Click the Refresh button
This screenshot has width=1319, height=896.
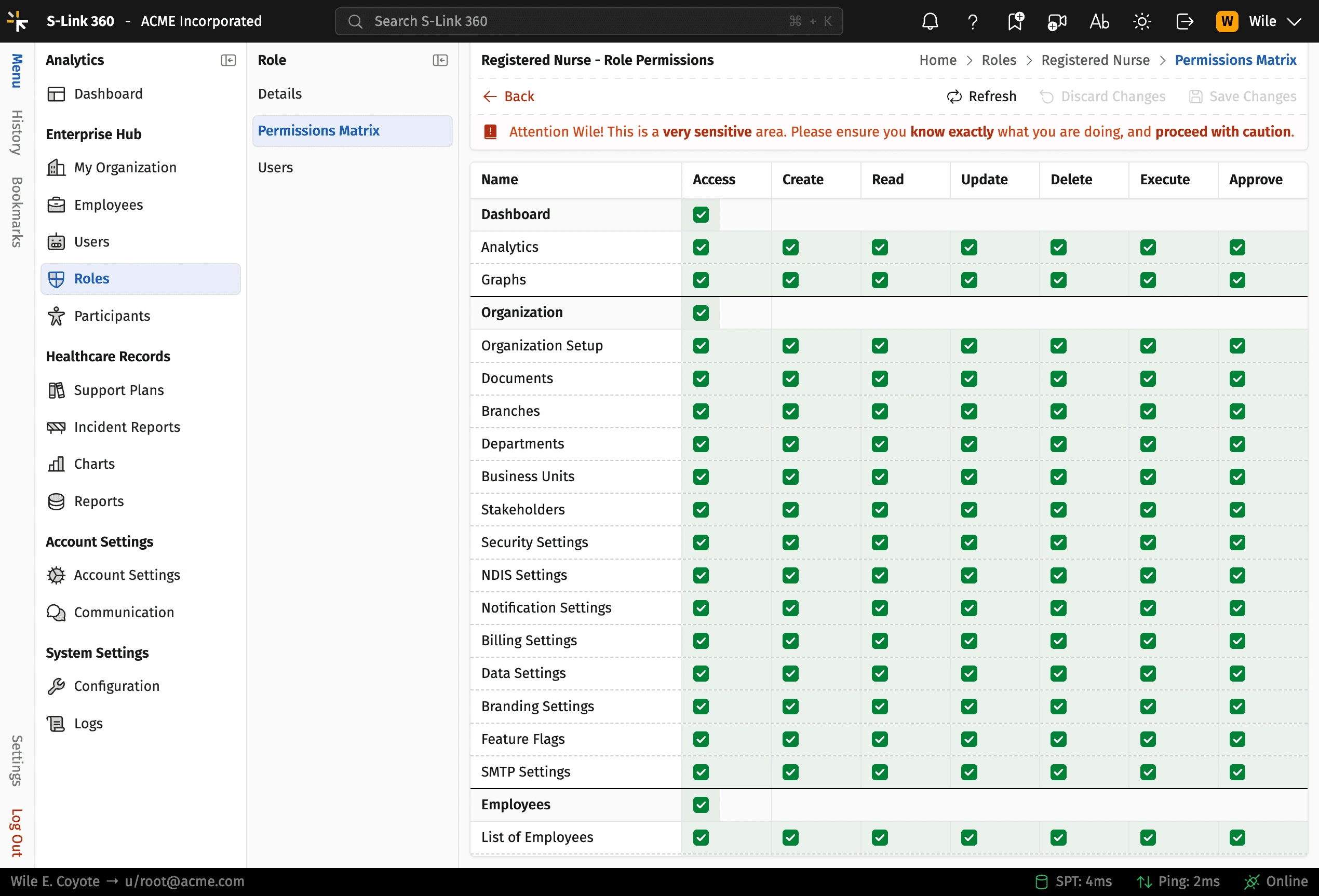[x=981, y=97]
